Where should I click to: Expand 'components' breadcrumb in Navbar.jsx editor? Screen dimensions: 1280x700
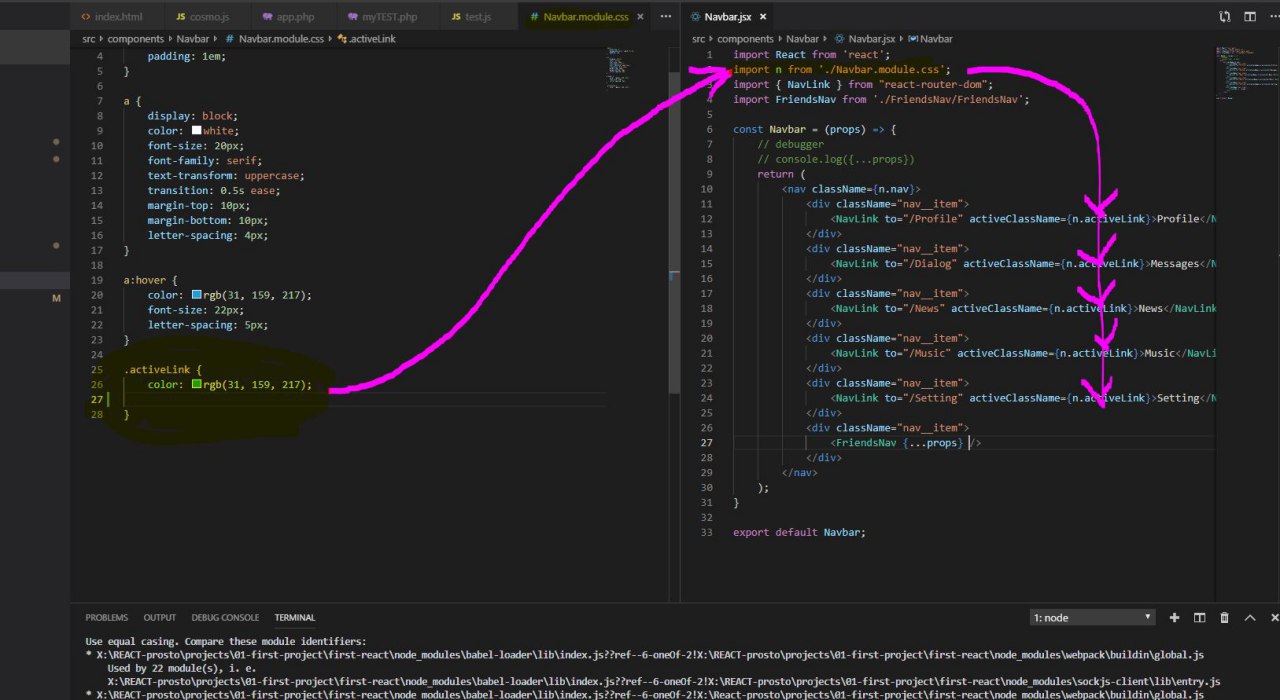(745, 39)
